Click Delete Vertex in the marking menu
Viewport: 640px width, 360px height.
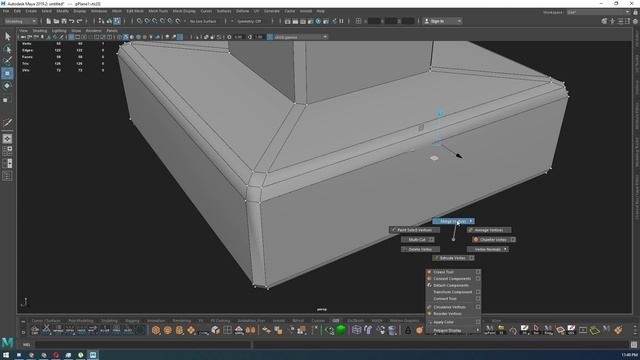pos(420,249)
